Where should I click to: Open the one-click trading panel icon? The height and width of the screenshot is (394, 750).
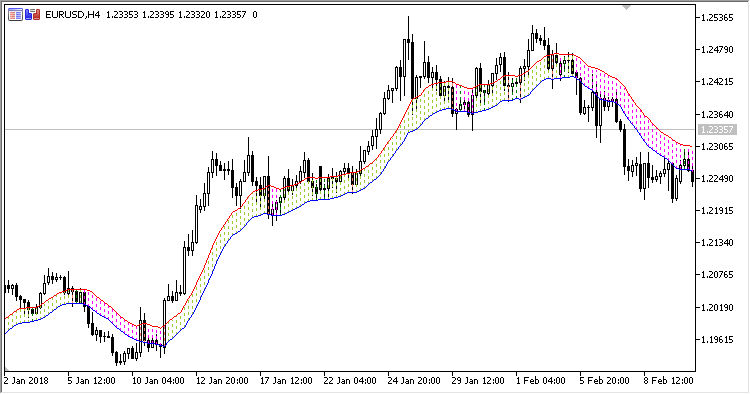click(32, 15)
